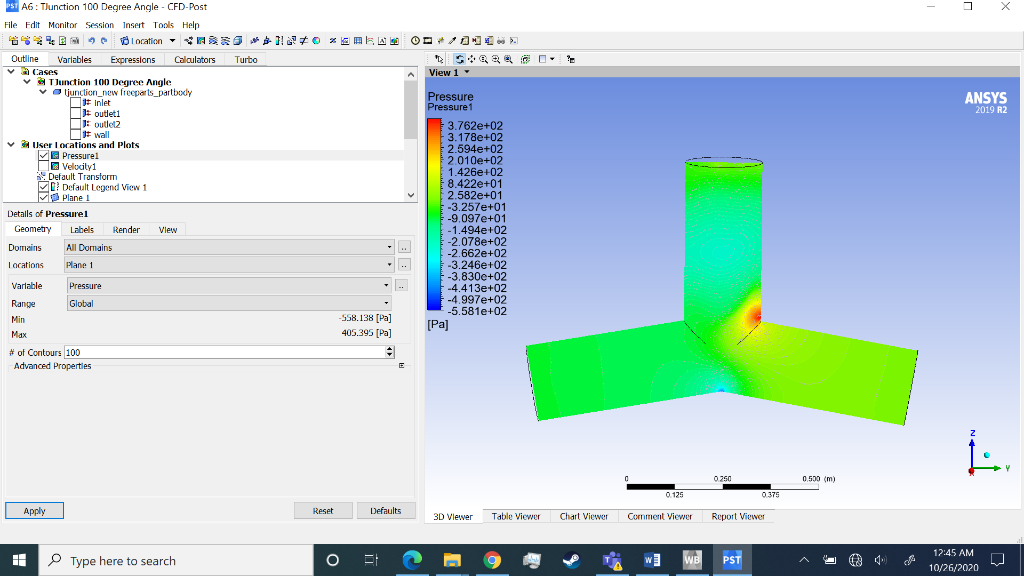Screen dimensions: 1024x576
Task: Check Velocity1 contour visibility
Action: tap(44, 166)
